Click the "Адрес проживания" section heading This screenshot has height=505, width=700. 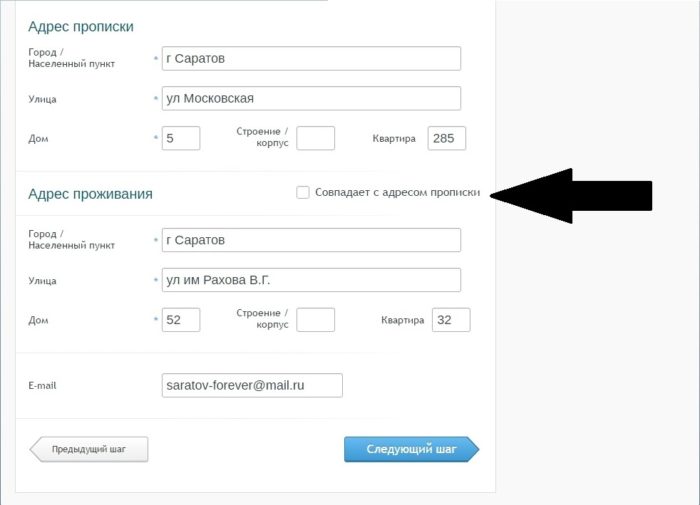pyautogui.click(x=90, y=193)
